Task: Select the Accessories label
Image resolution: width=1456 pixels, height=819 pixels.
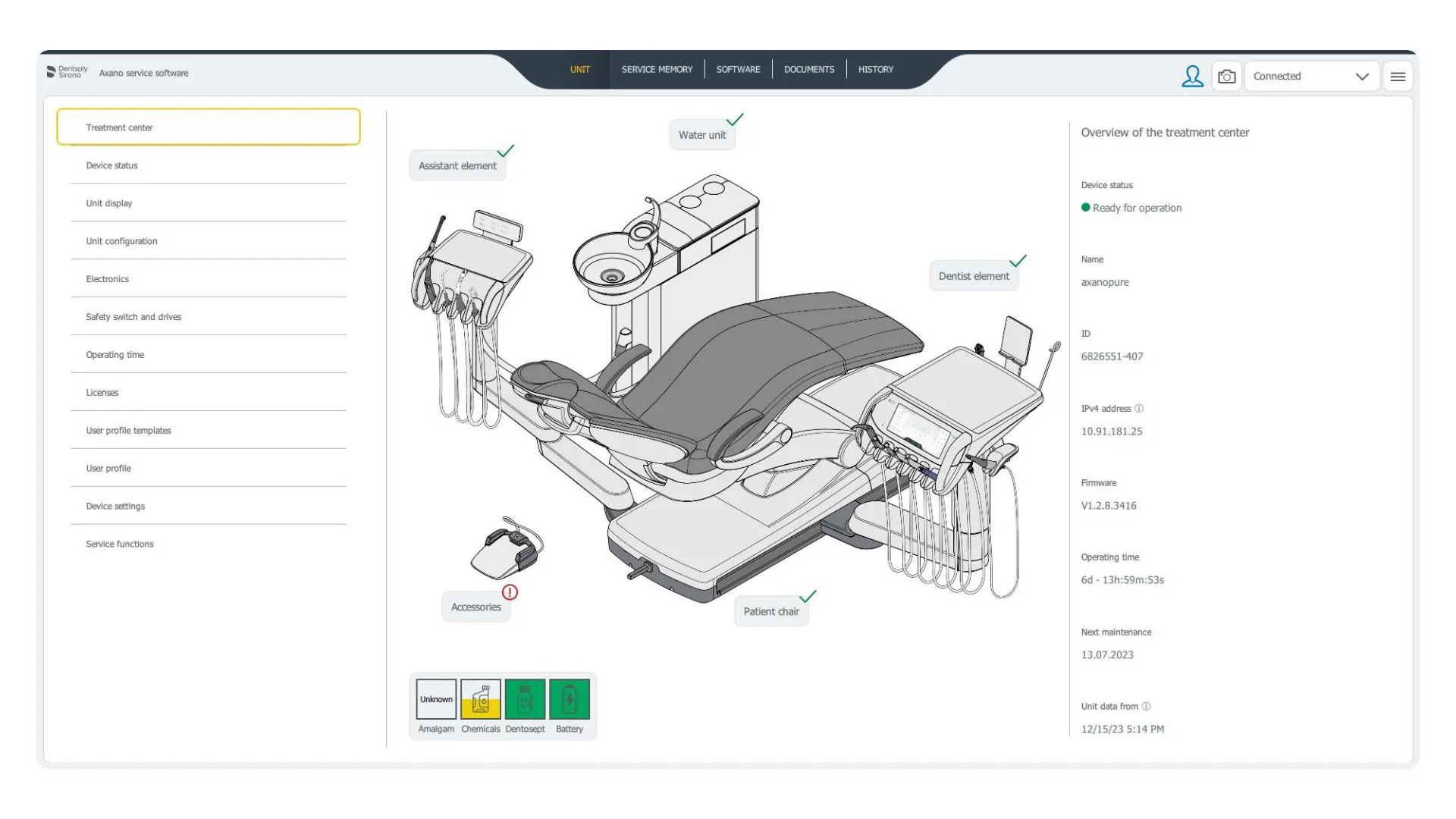Action: click(475, 607)
